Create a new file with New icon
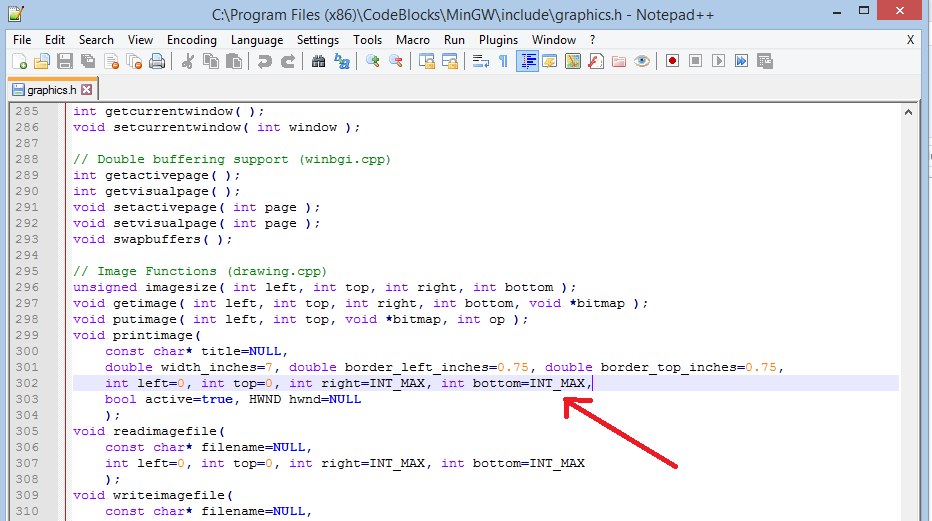Image resolution: width=932 pixels, height=521 pixels. tap(19, 61)
